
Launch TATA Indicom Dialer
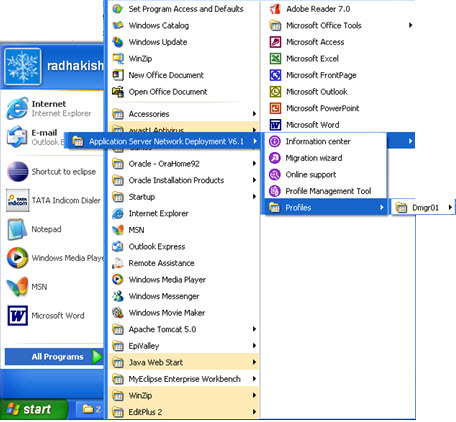pyautogui.click(x=53, y=200)
